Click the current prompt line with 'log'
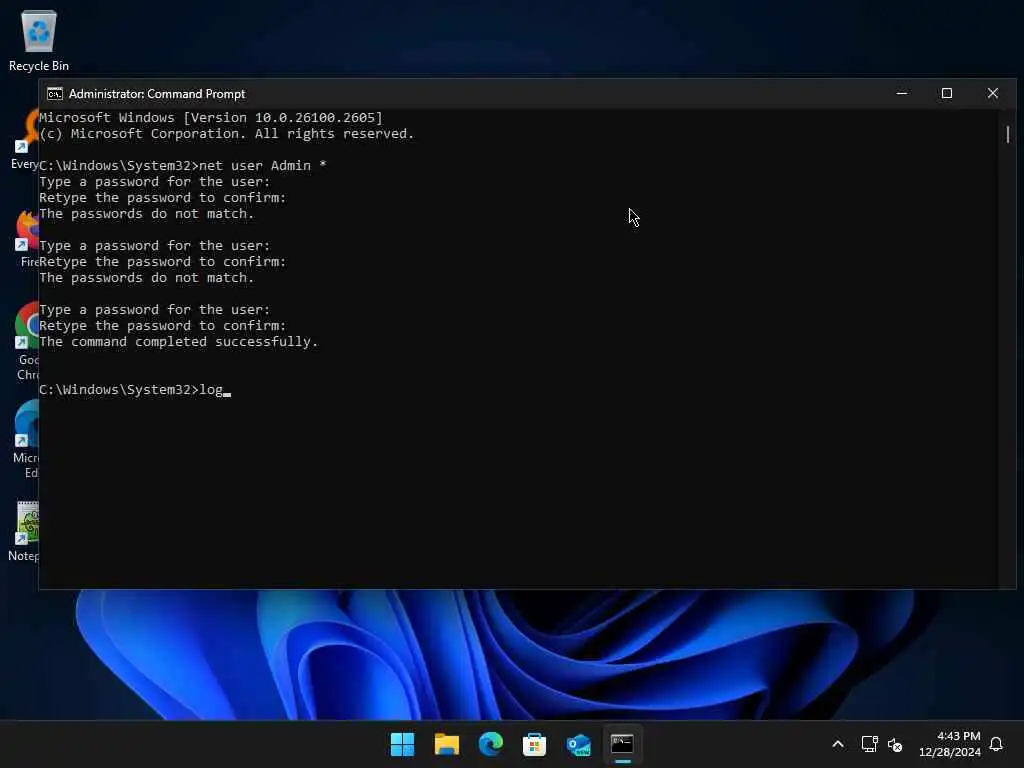This screenshot has height=768, width=1024. pyautogui.click(x=135, y=390)
